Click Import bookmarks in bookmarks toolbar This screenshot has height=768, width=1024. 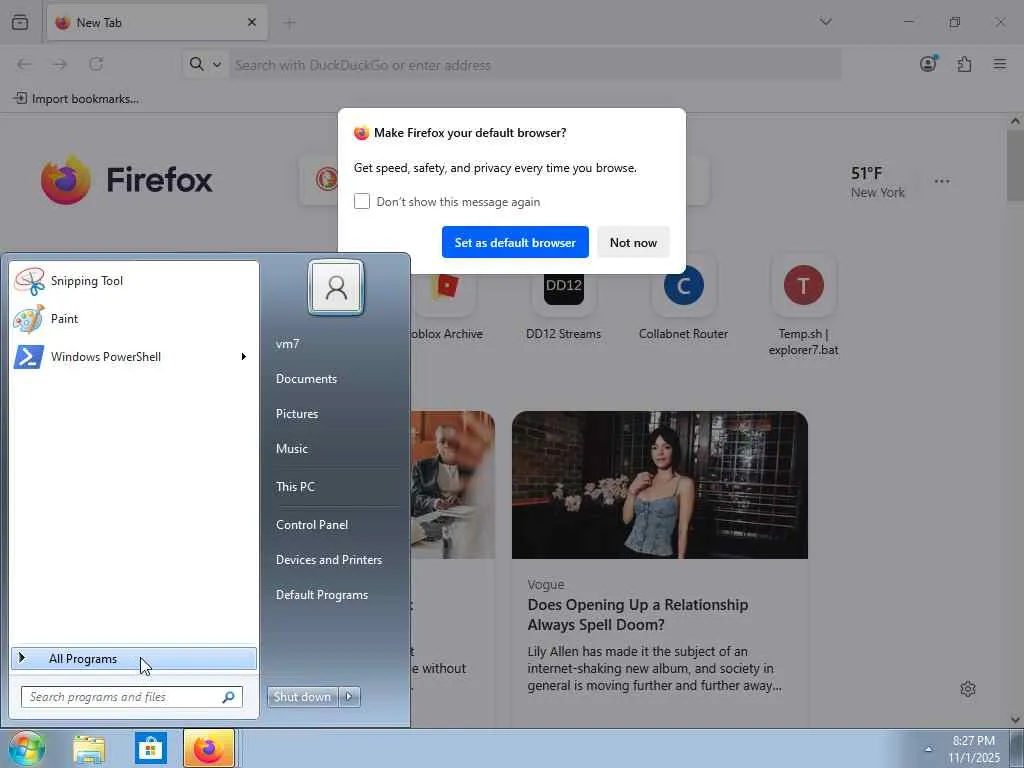click(x=76, y=99)
